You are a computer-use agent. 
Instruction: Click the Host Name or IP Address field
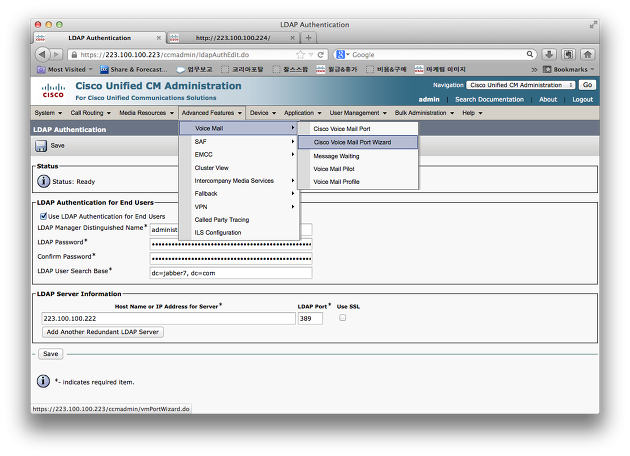(168, 319)
